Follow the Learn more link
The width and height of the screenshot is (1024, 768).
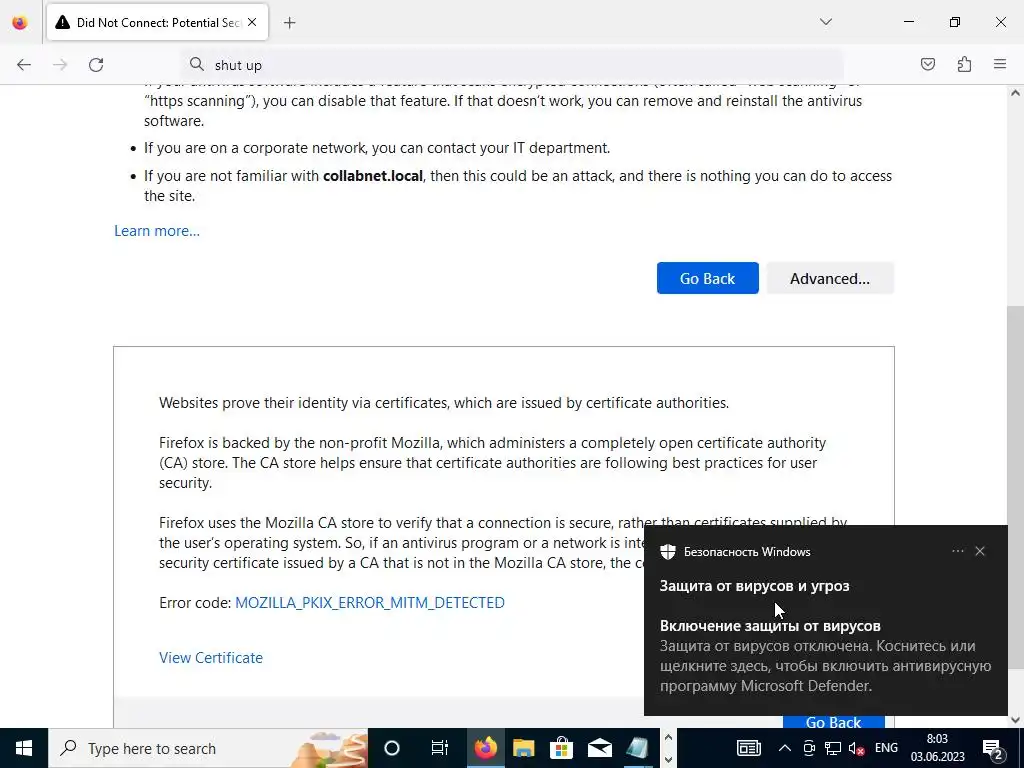click(157, 231)
